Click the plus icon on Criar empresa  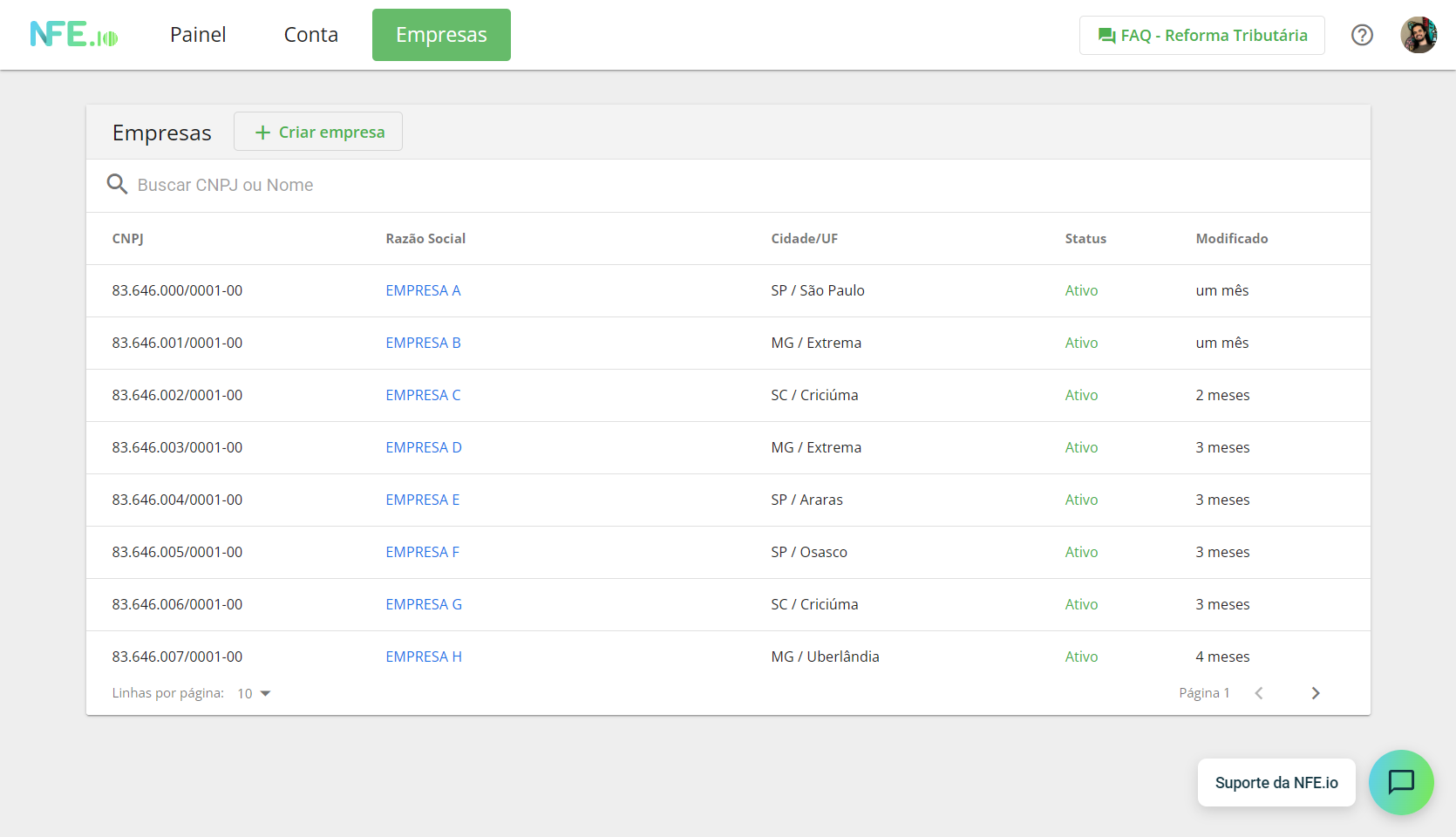pos(262,132)
